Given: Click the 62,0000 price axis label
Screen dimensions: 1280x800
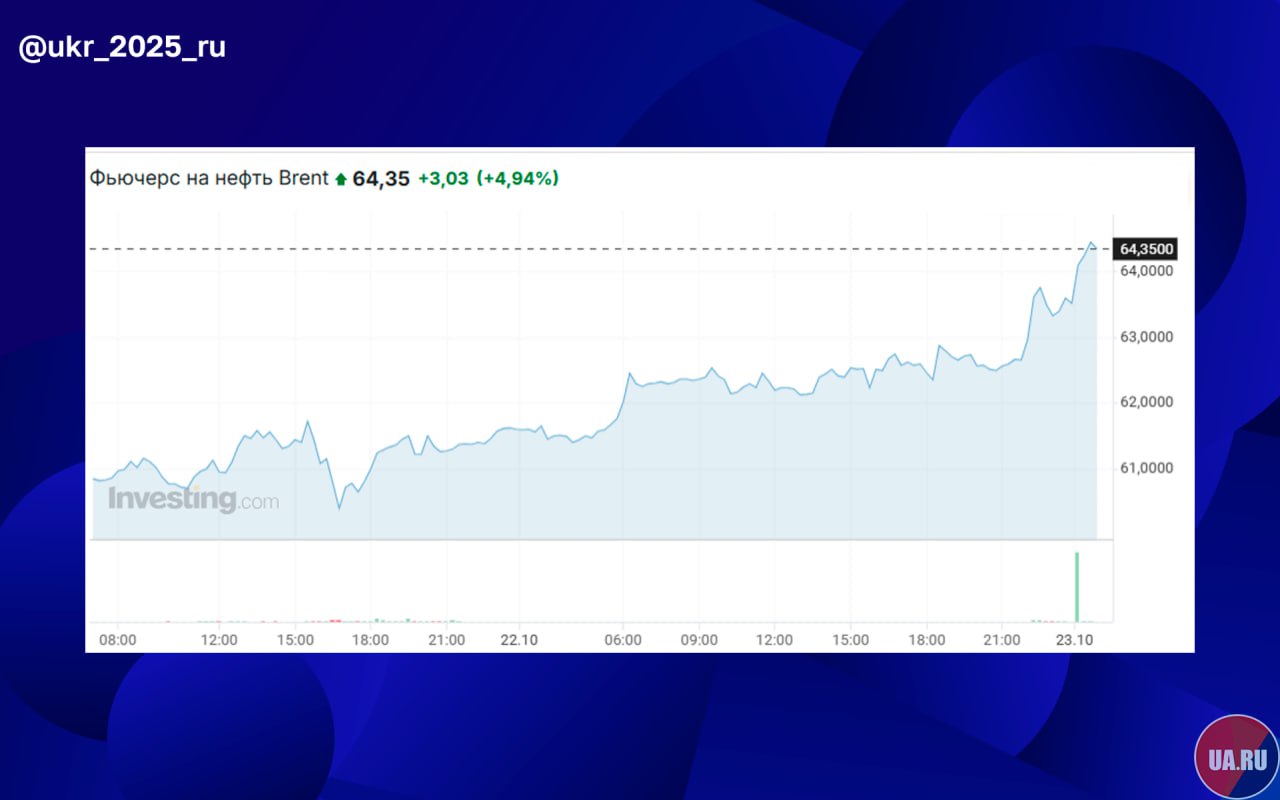Looking at the screenshot, I should (x=1146, y=402).
